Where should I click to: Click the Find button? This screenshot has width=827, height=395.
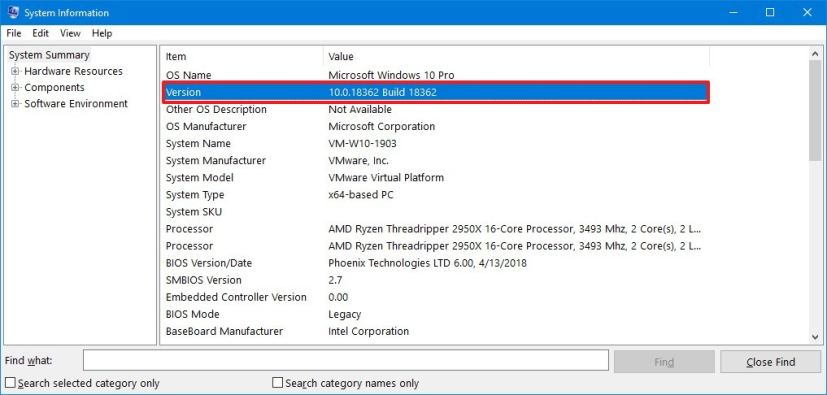(664, 362)
